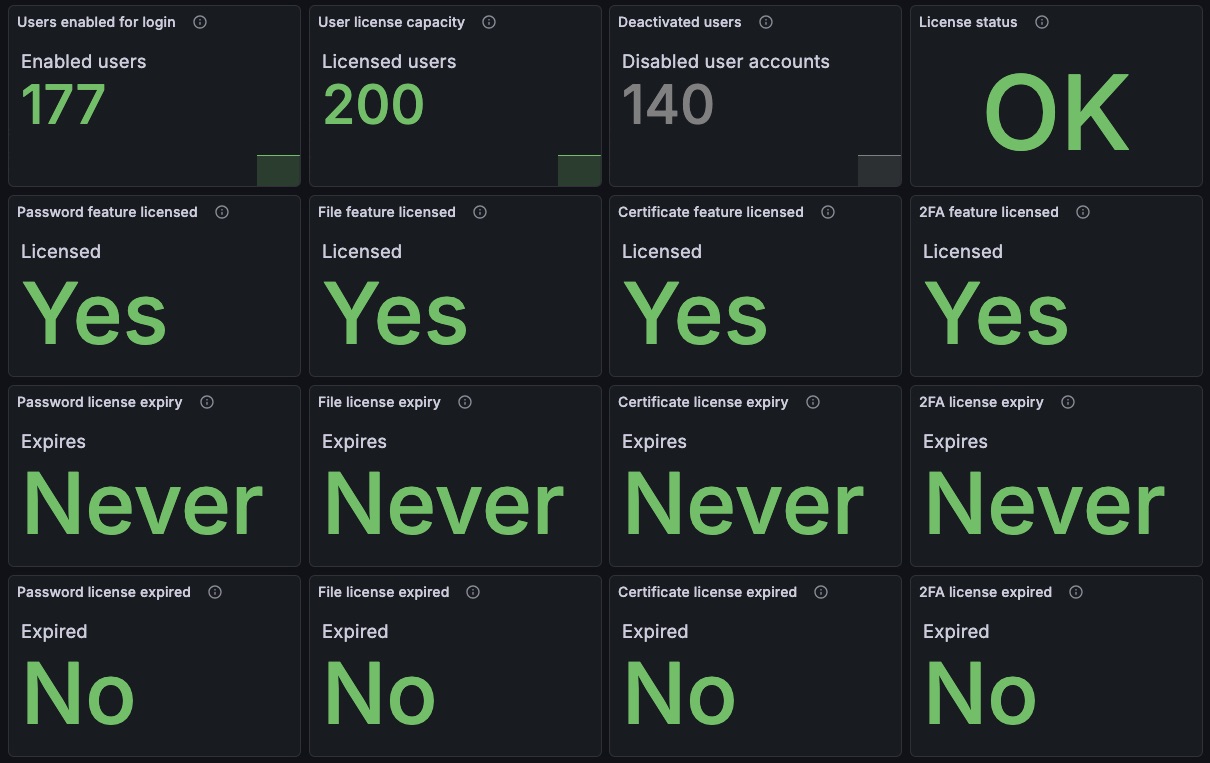The image size is (1210, 763).
Task: Click the Enabled users sparkline graph
Action: [x=279, y=170]
